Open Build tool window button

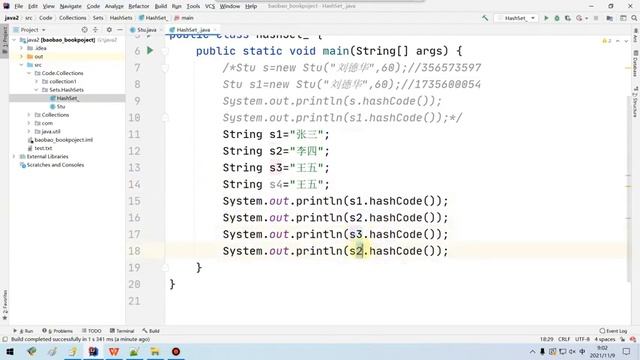point(151,331)
